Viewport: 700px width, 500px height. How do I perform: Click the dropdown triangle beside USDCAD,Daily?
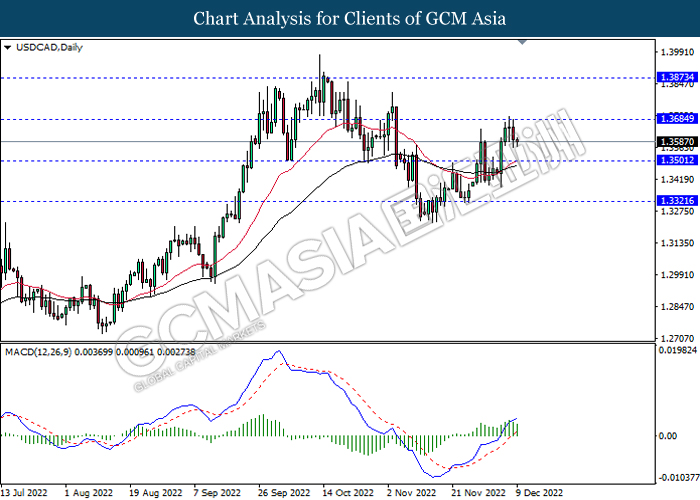click(x=8, y=47)
